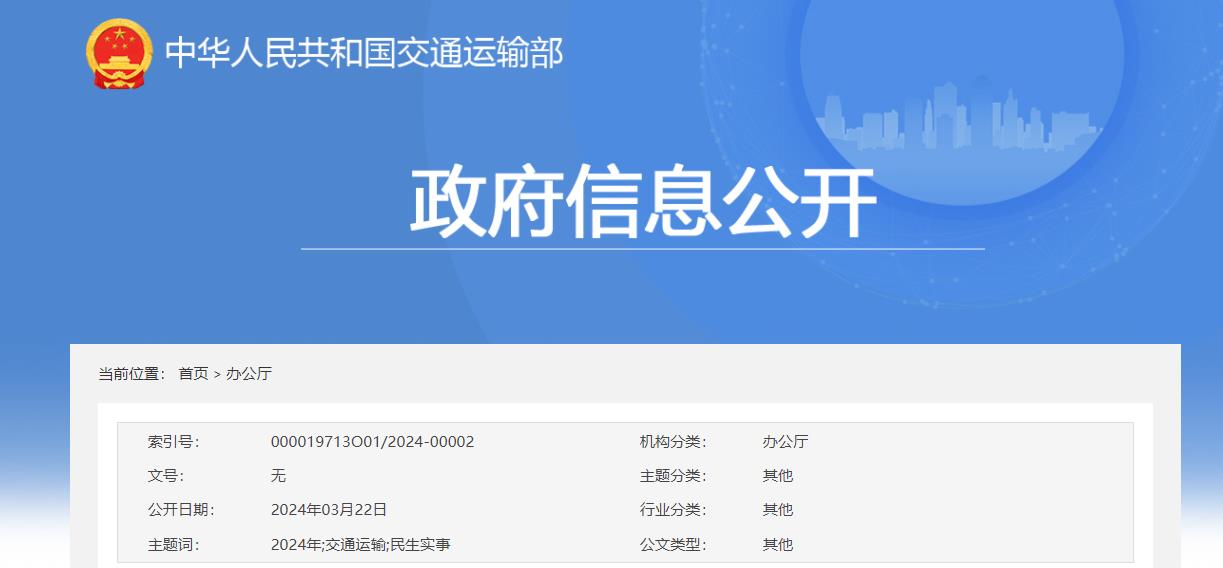Click the publish date 2024年03月22日
This screenshot has width=1223, height=568.
tap(328, 510)
